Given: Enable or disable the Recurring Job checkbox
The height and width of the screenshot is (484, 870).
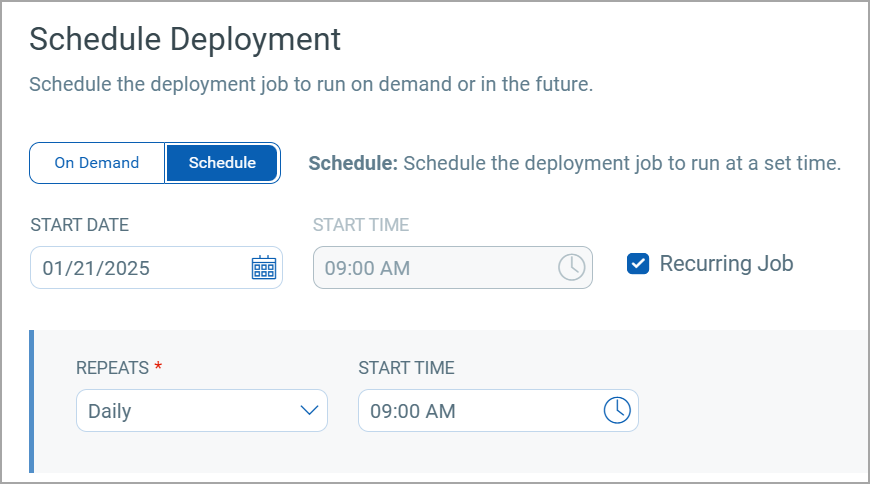Looking at the screenshot, I should [x=637, y=264].
